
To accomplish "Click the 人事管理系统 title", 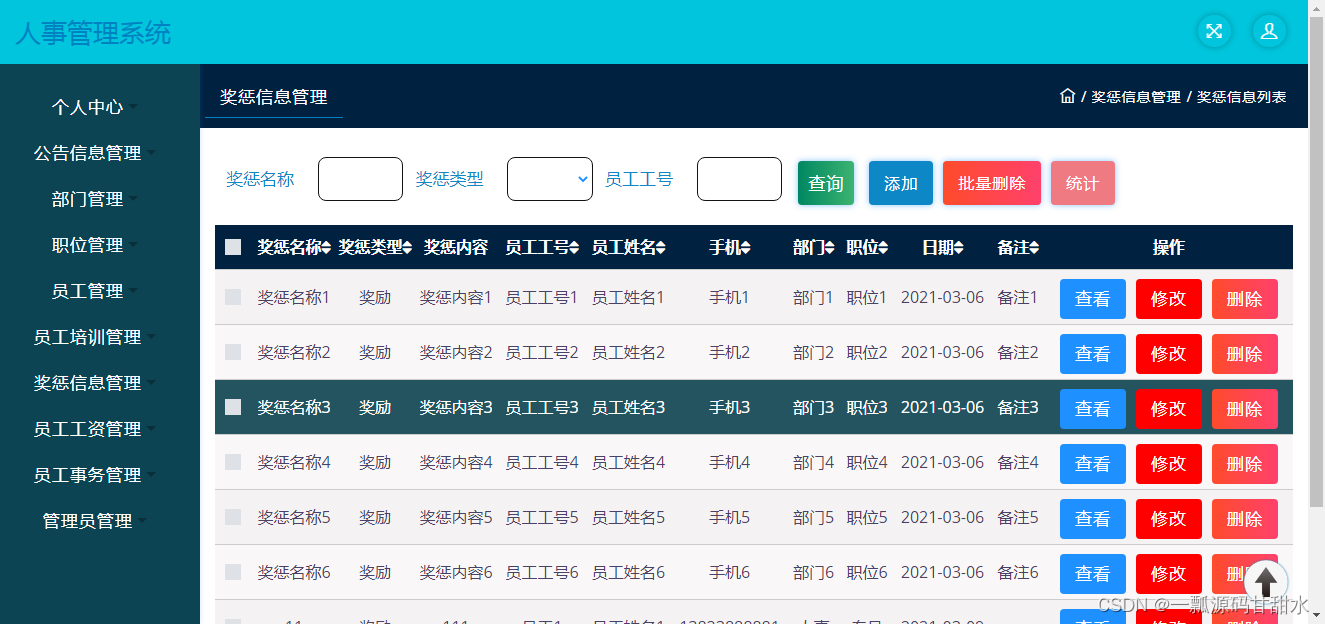I will point(93,33).
